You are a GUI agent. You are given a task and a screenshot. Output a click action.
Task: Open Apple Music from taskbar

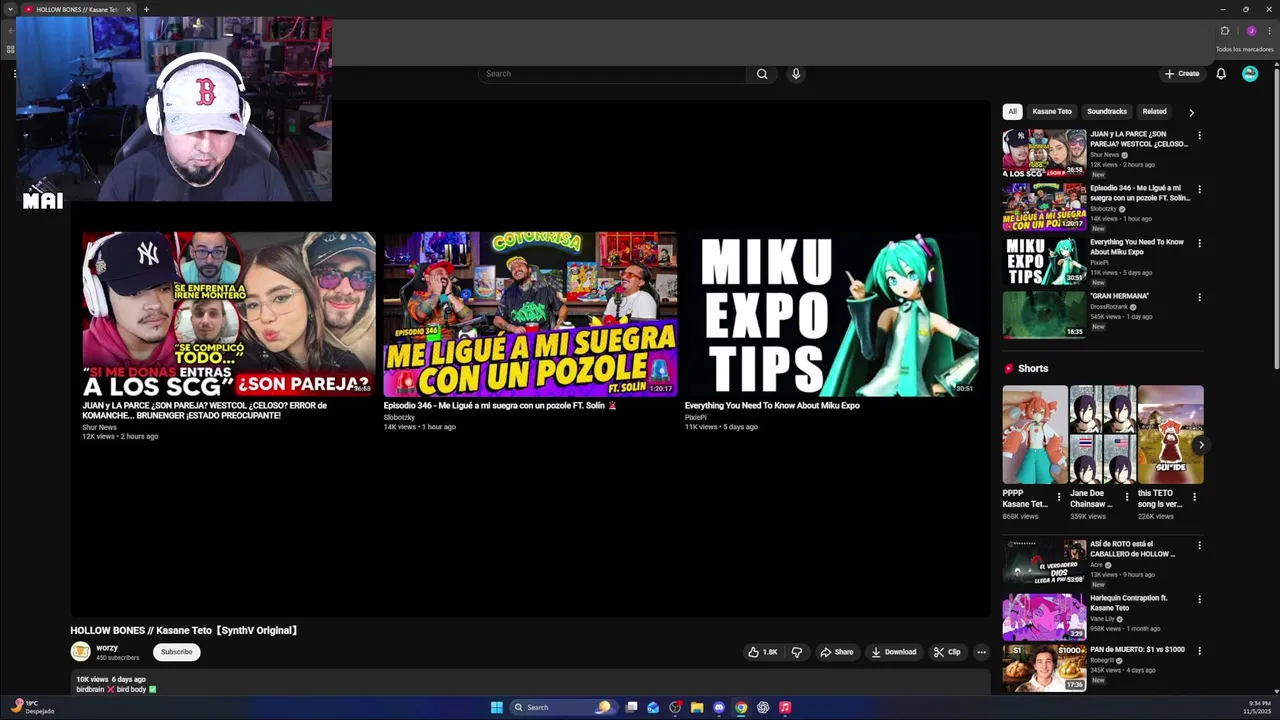785,707
